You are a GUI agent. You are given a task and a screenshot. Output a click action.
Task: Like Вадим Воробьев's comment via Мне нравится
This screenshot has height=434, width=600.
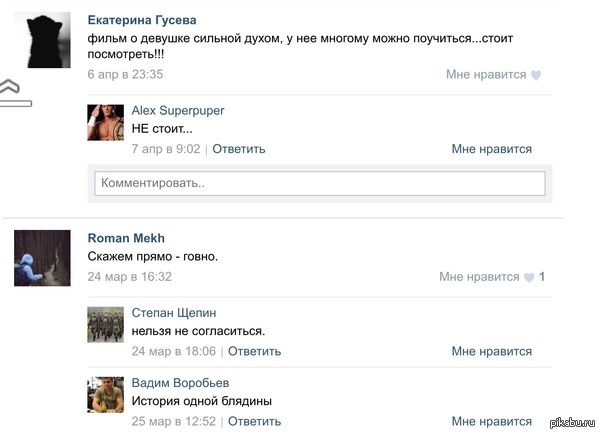491,421
